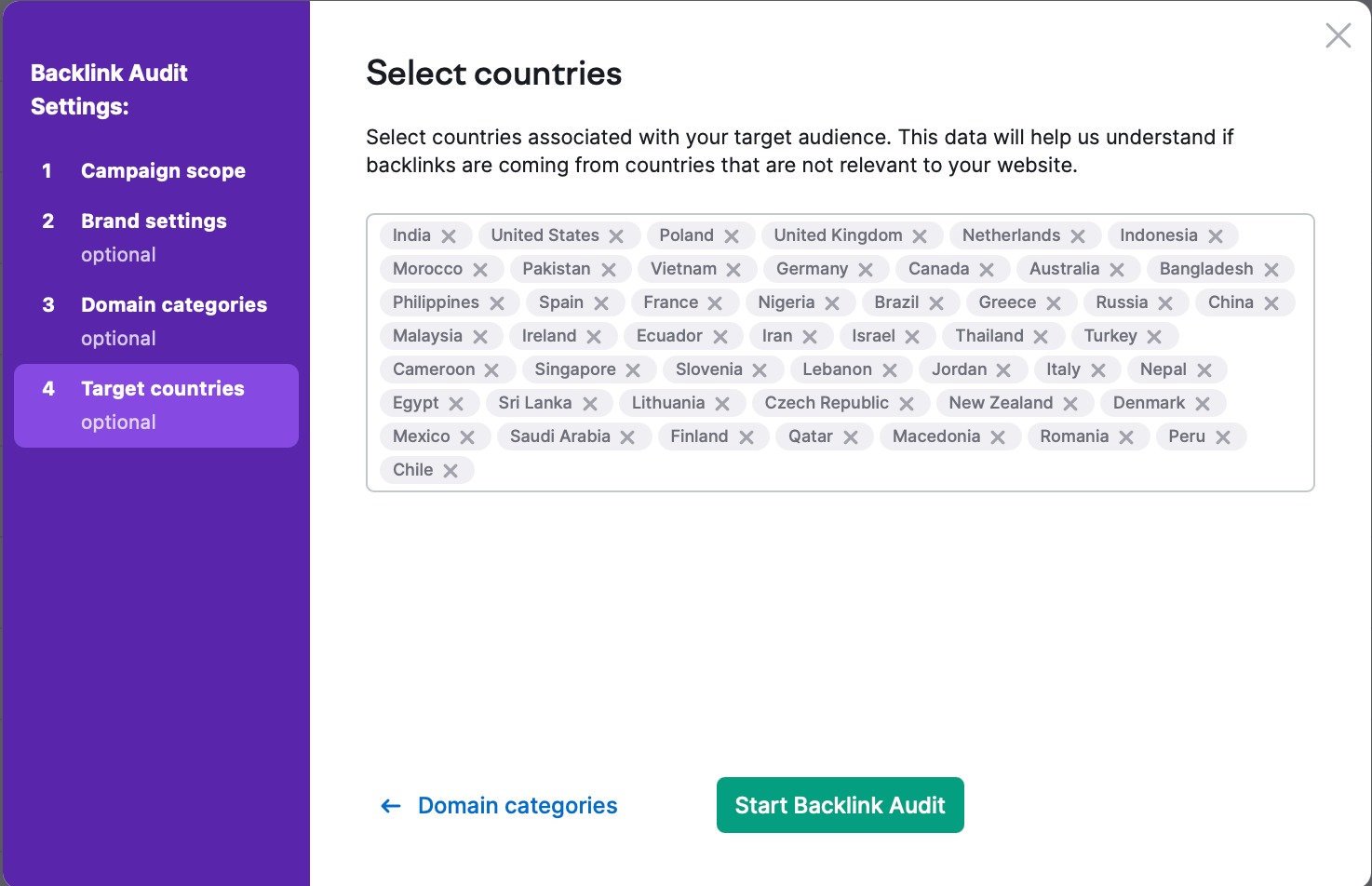Close the Backlink Audit settings dialog
The image size is (1372, 886).
point(1338,36)
